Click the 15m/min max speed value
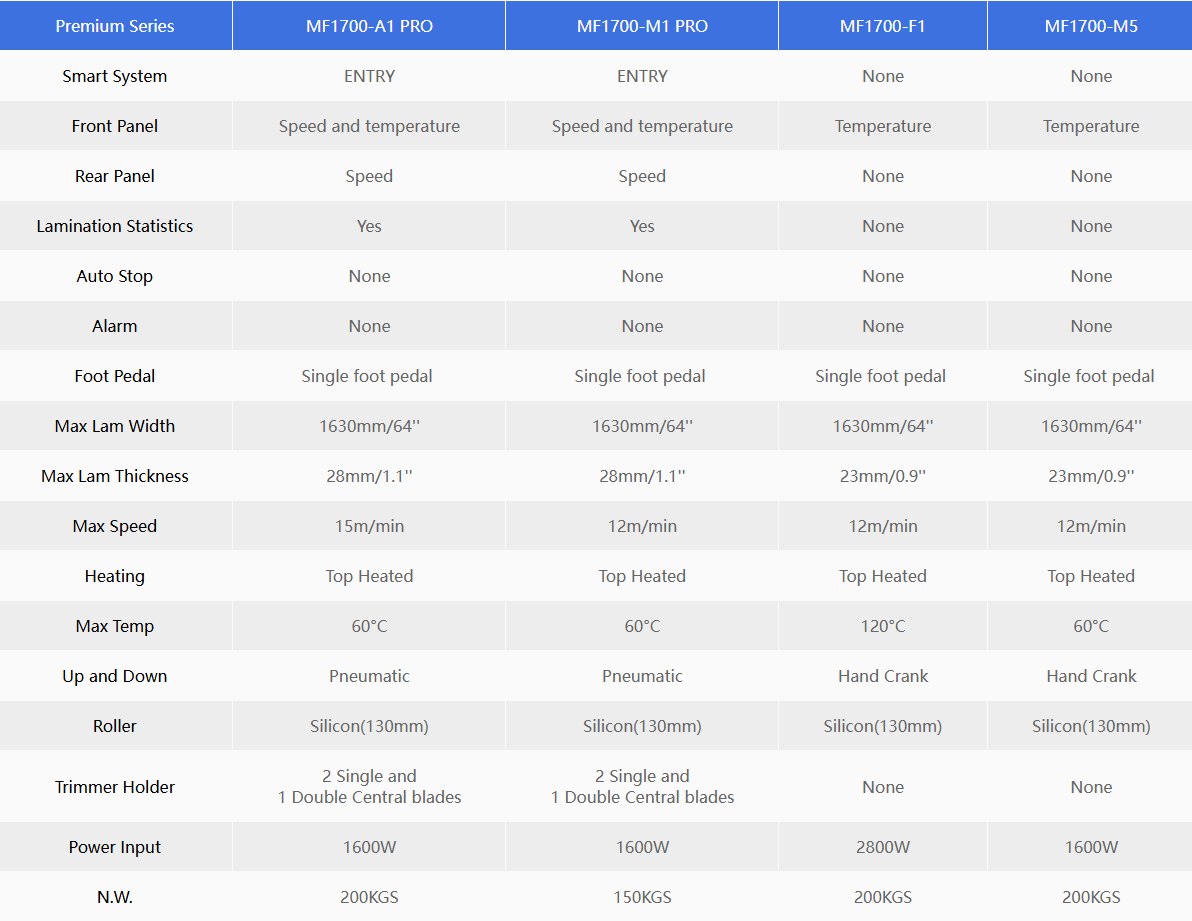Viewport: 1192px width, 921px height. click(369, 526)
